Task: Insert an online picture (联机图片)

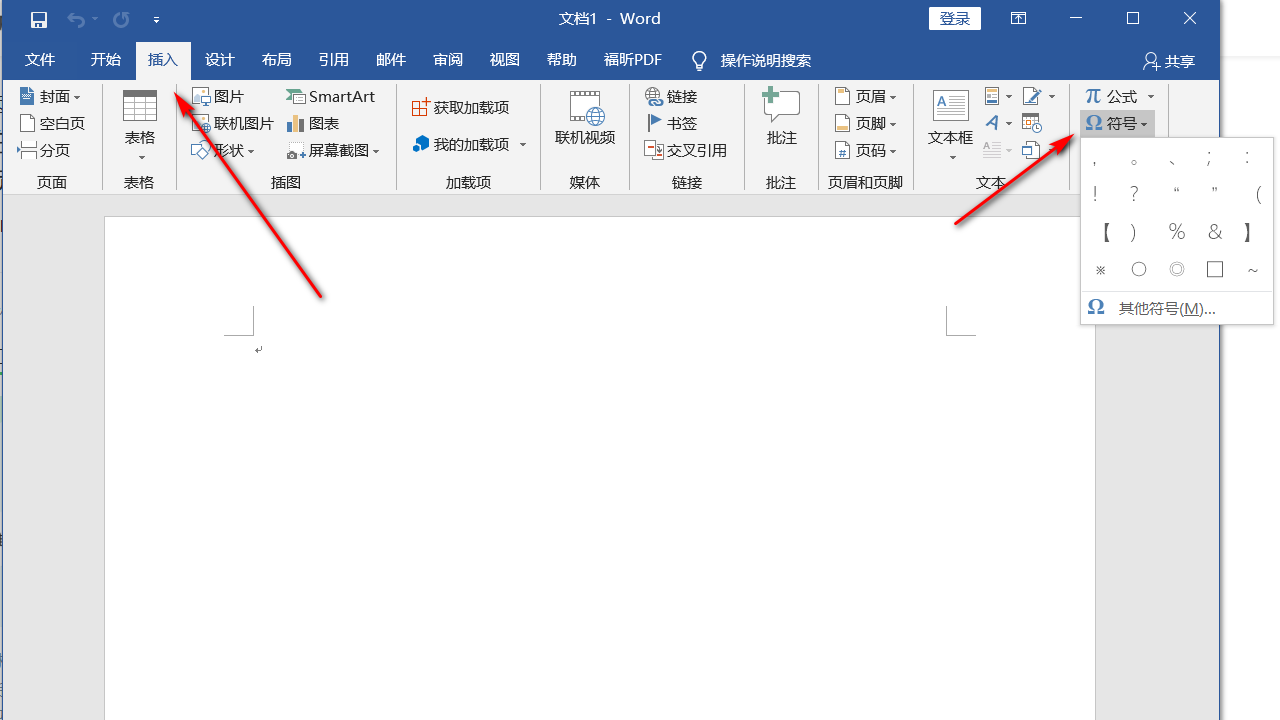Action: pos(232,124)
